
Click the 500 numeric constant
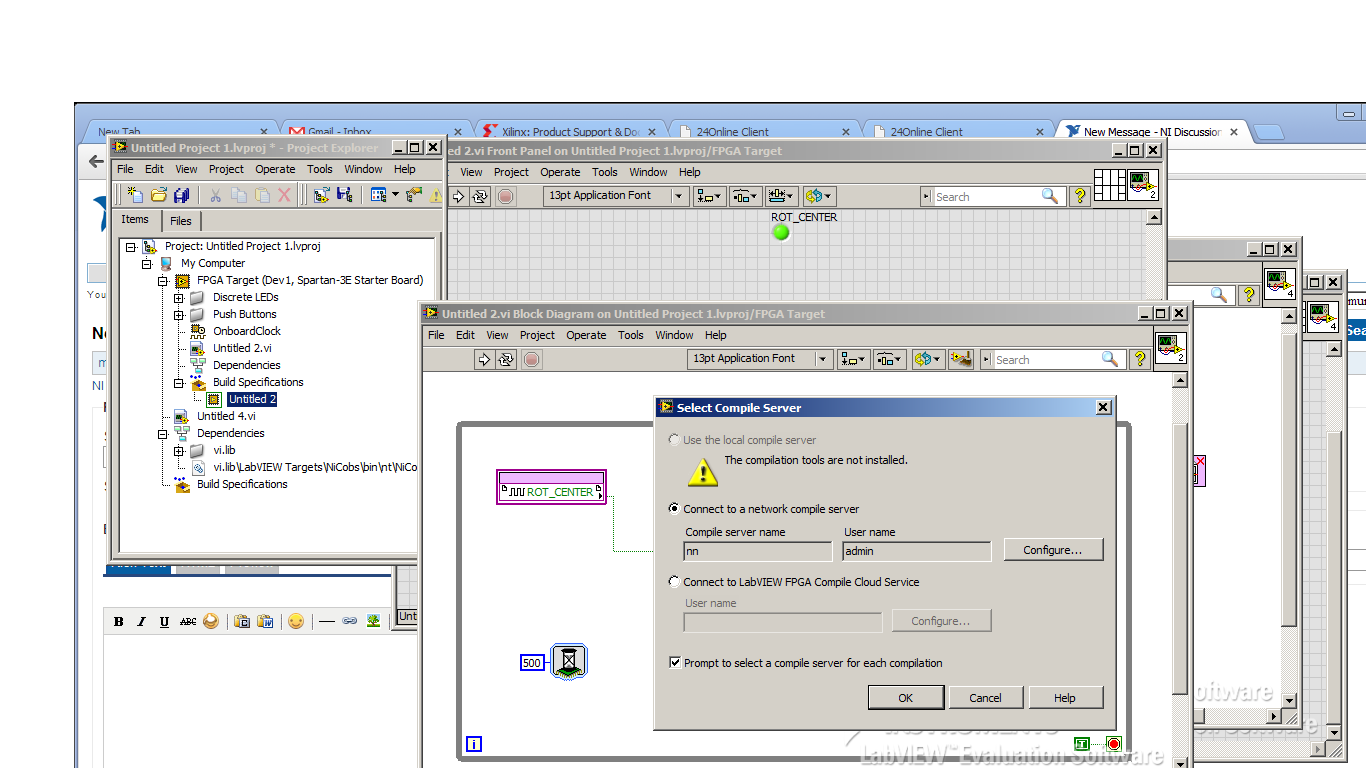coord(532,663)
